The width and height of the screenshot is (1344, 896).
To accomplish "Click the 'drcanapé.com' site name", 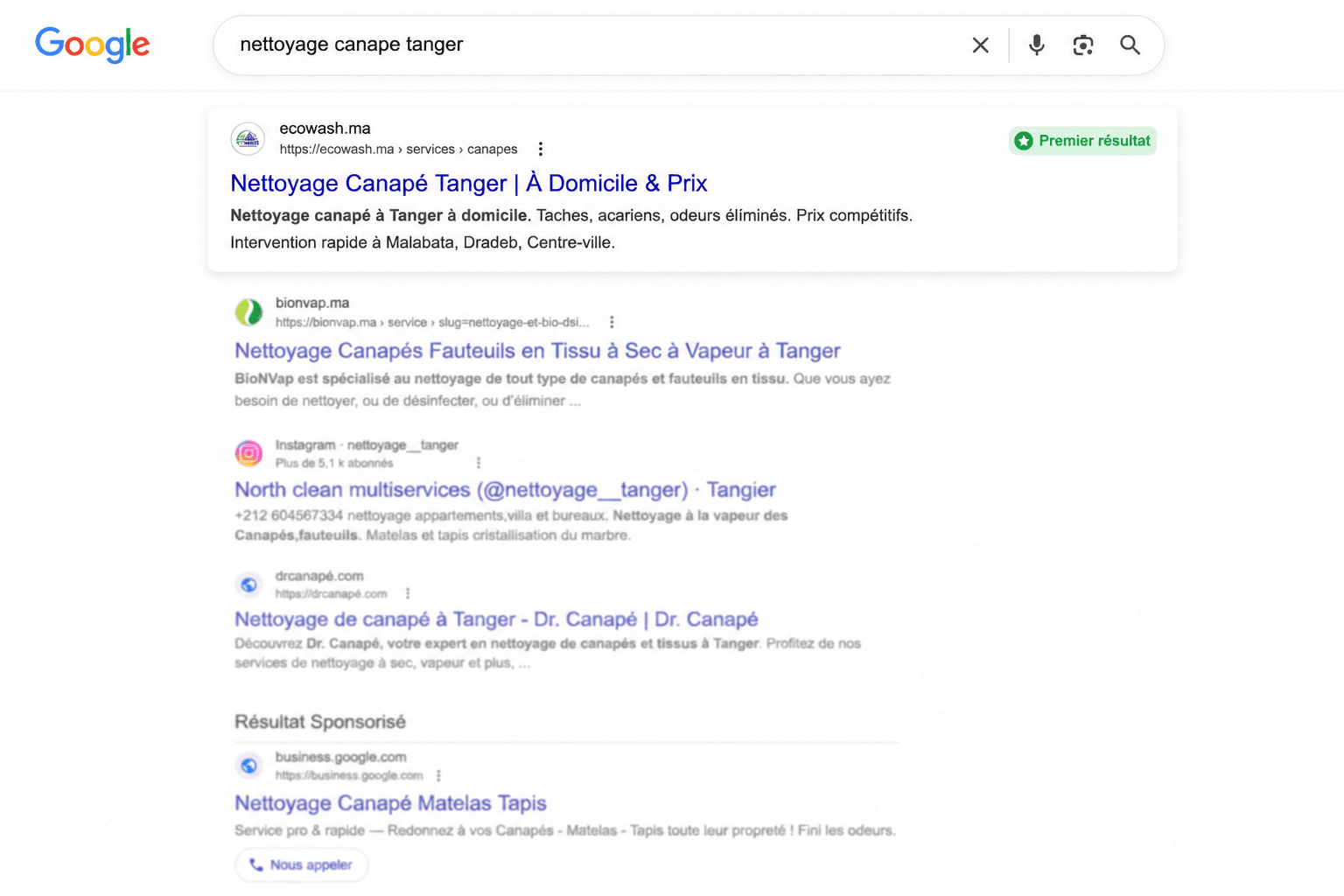I will pos(319,576).
